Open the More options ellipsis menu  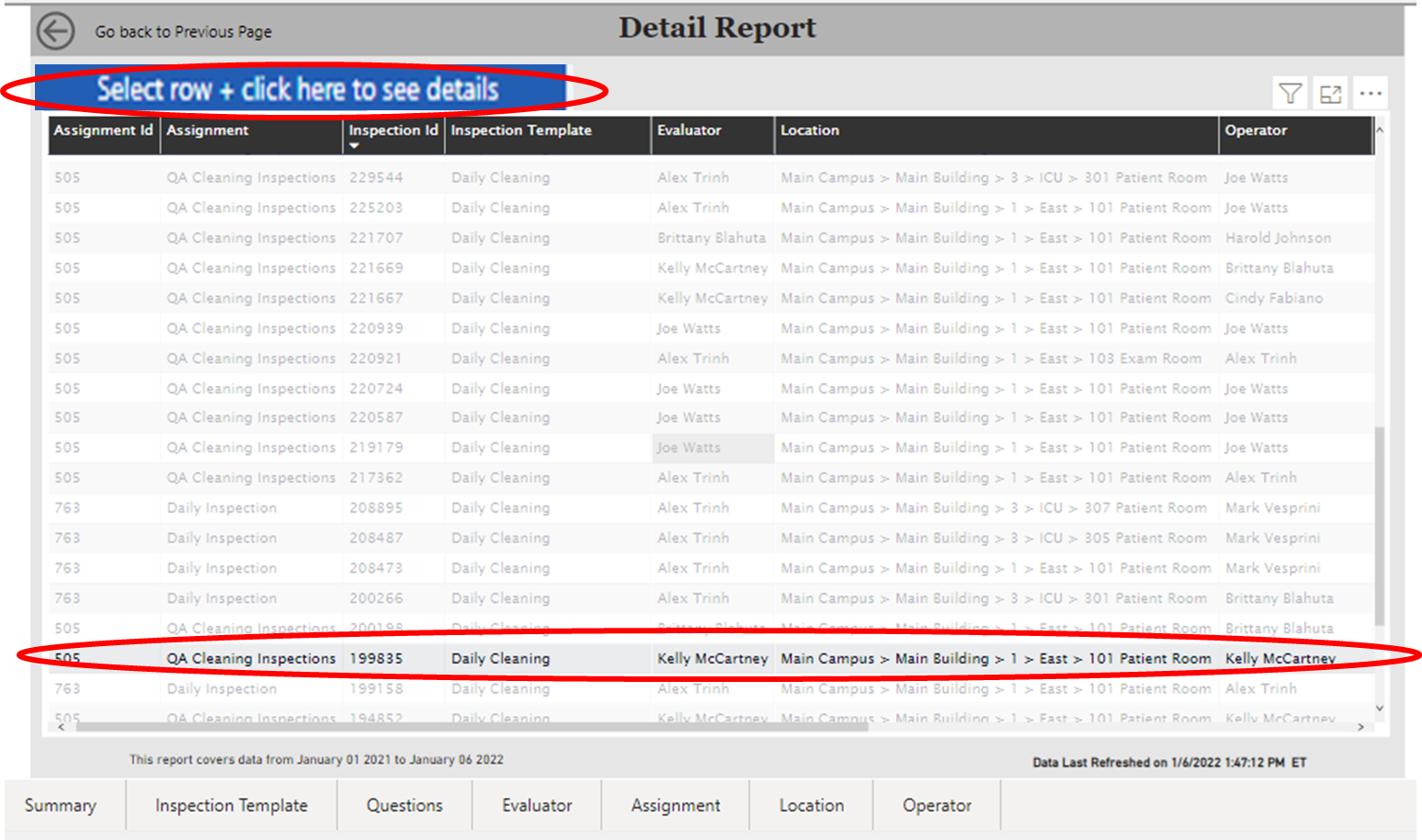point(1371,92)
